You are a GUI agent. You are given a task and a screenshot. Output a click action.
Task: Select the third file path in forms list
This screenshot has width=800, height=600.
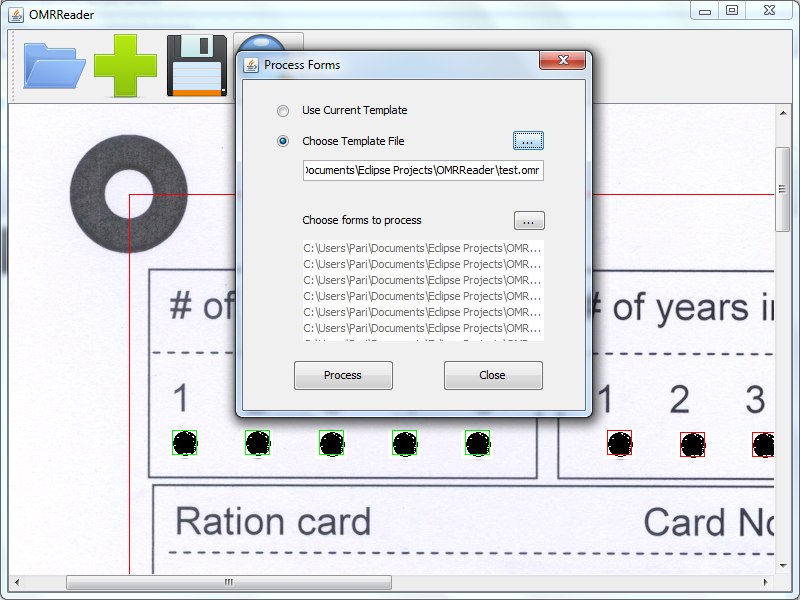[422, 280]
